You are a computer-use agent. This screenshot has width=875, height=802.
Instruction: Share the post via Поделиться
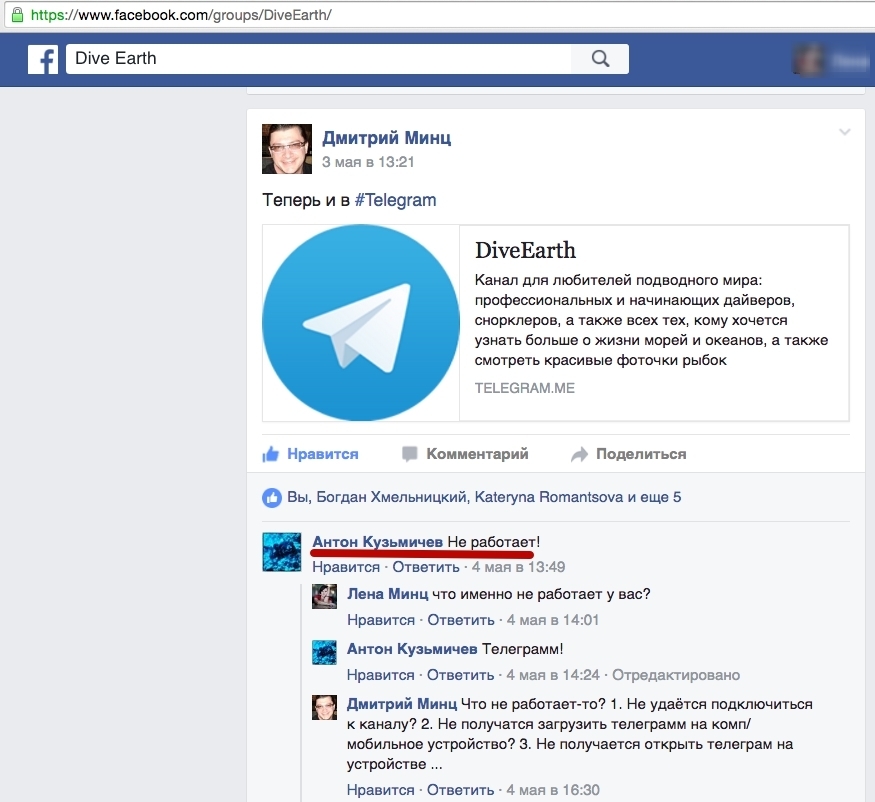click(628, 454)
